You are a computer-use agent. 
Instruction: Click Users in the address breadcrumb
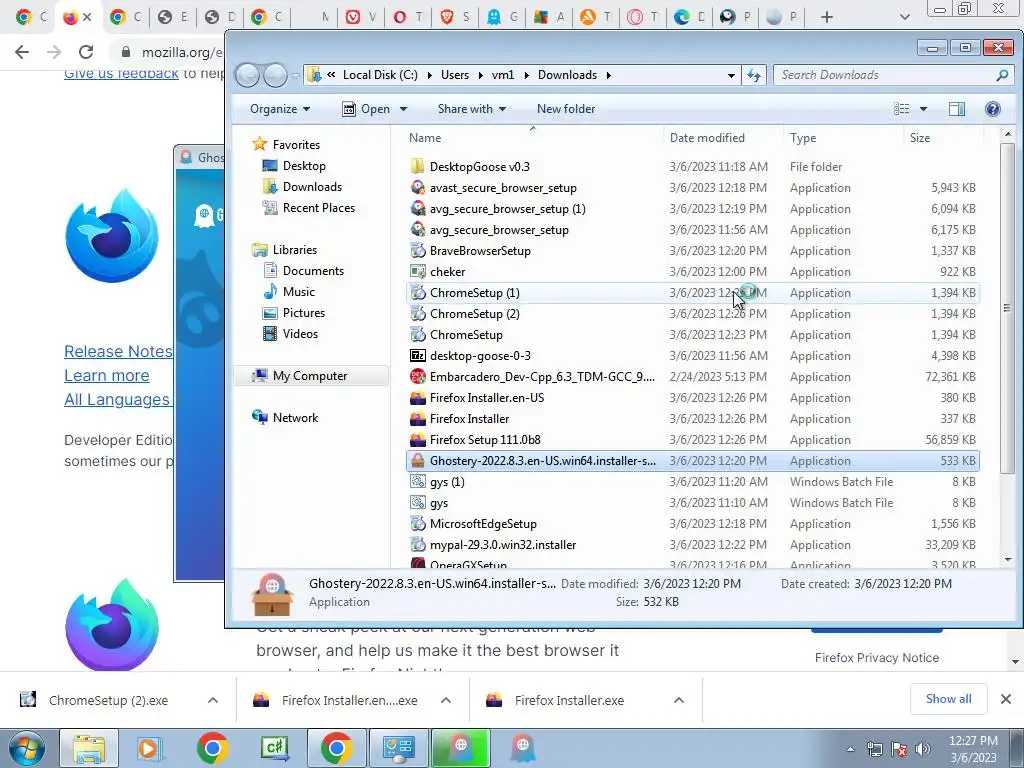pyautogui.click(x=455, y=75)
